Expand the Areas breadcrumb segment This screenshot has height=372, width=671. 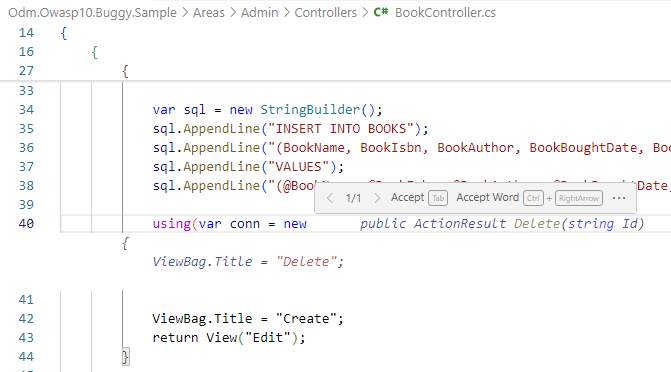[x=208, y=12]
